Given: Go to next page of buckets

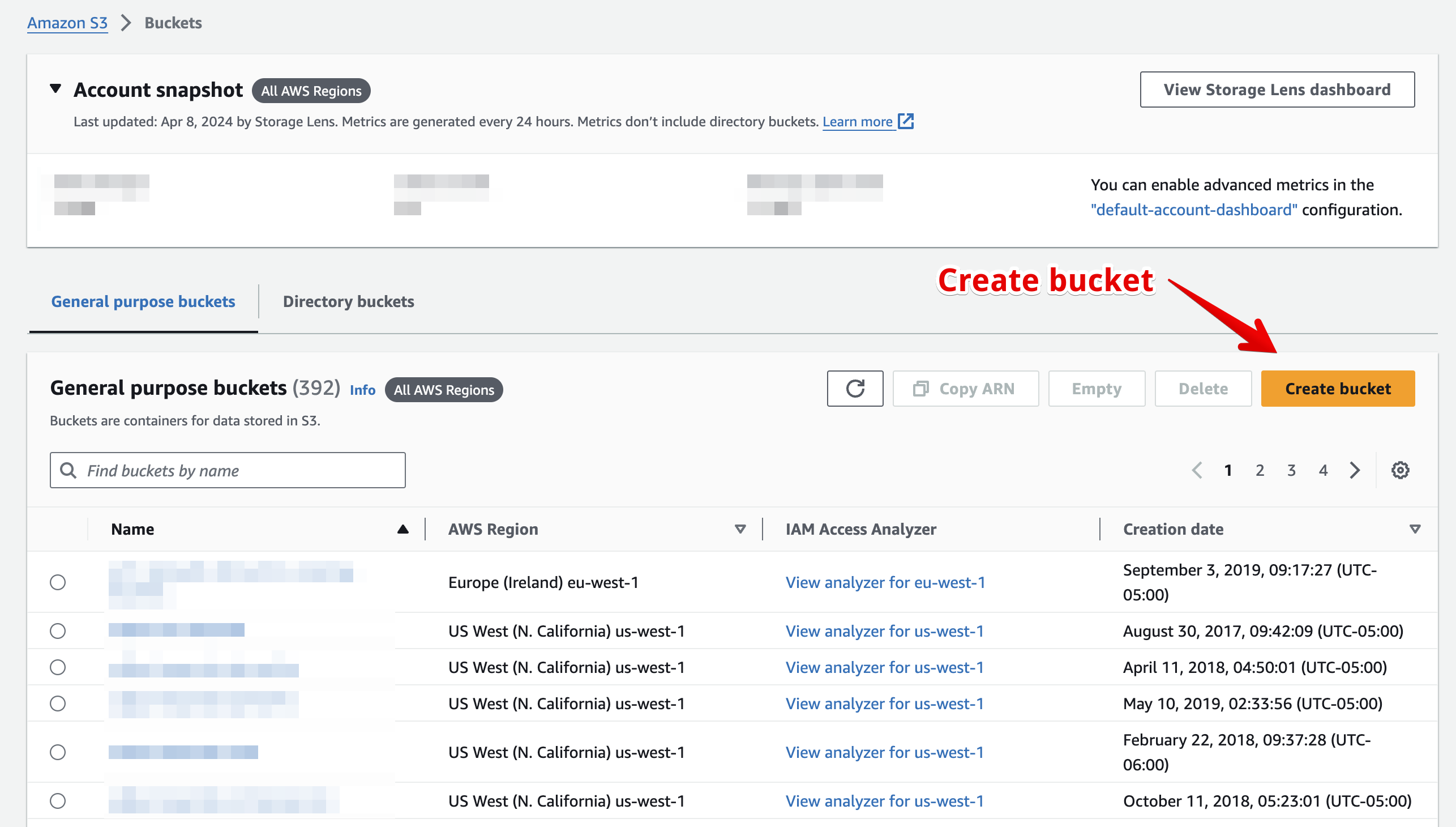Looking at the screenshot, I should point(1355,470).
